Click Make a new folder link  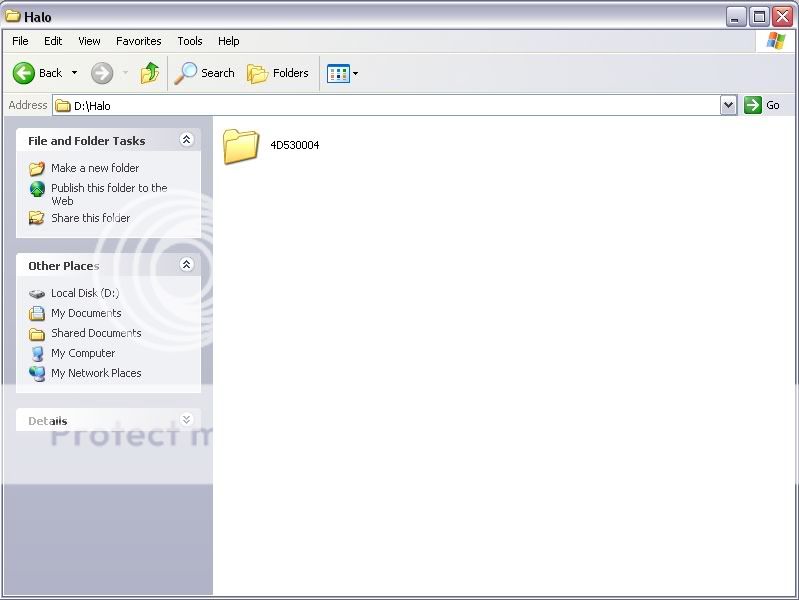pos(95,168)
